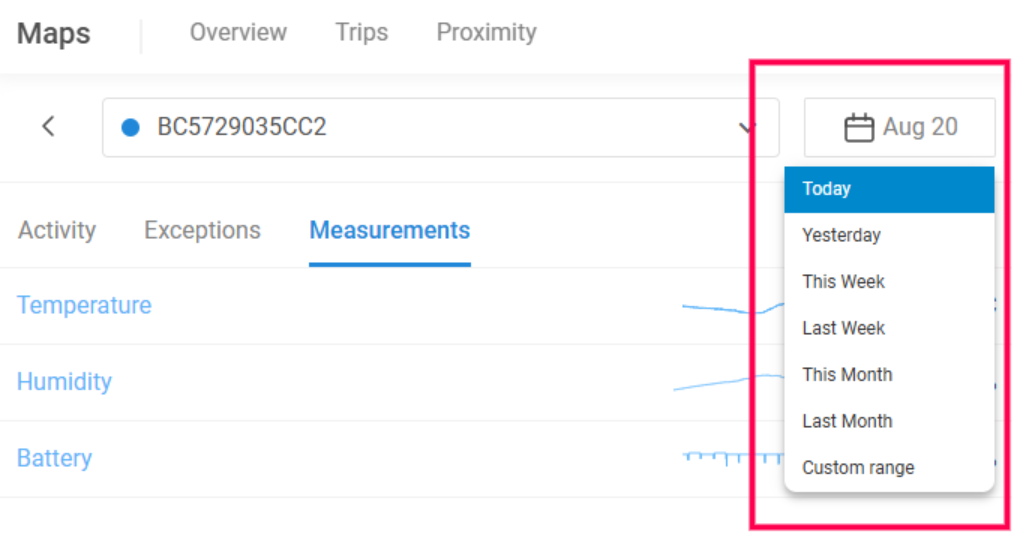Expand the BC5729035CC2 device dropdown chevron
Screen dimensions: 1012x556
(x=746, y=127)
